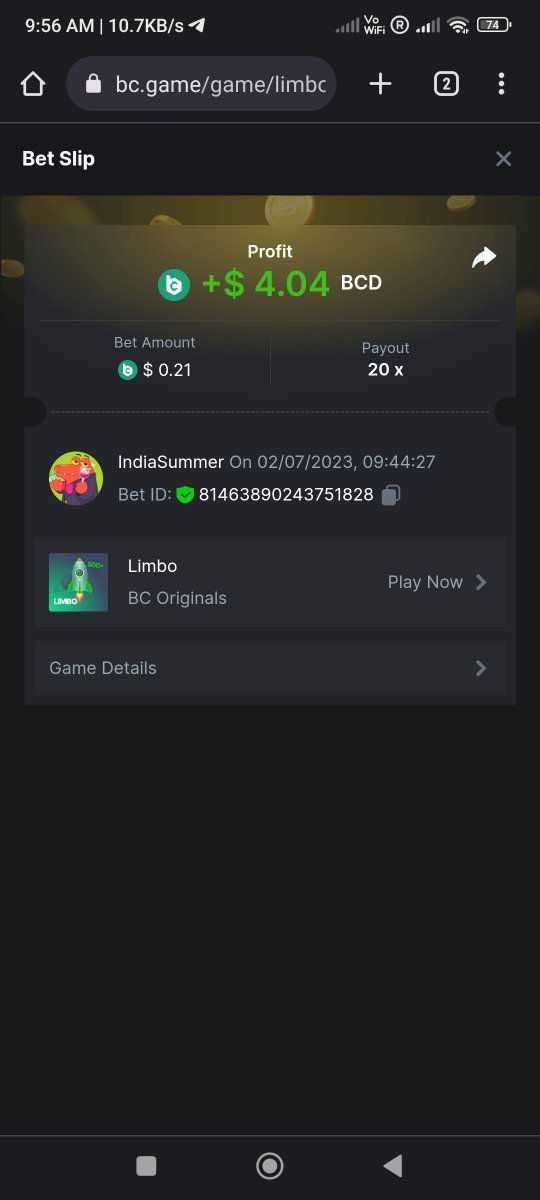The height and width of the screenshot is (1200, 540).
Task: Tap the browser home icon
Action: 33,84
